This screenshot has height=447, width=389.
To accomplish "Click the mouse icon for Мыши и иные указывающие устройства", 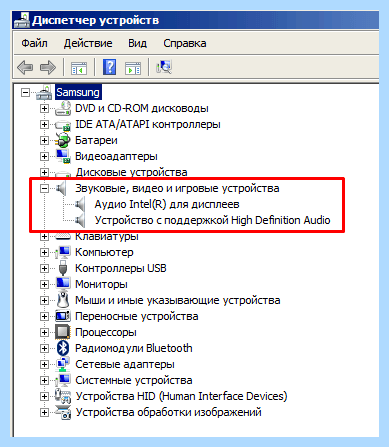I will [63, 300].
